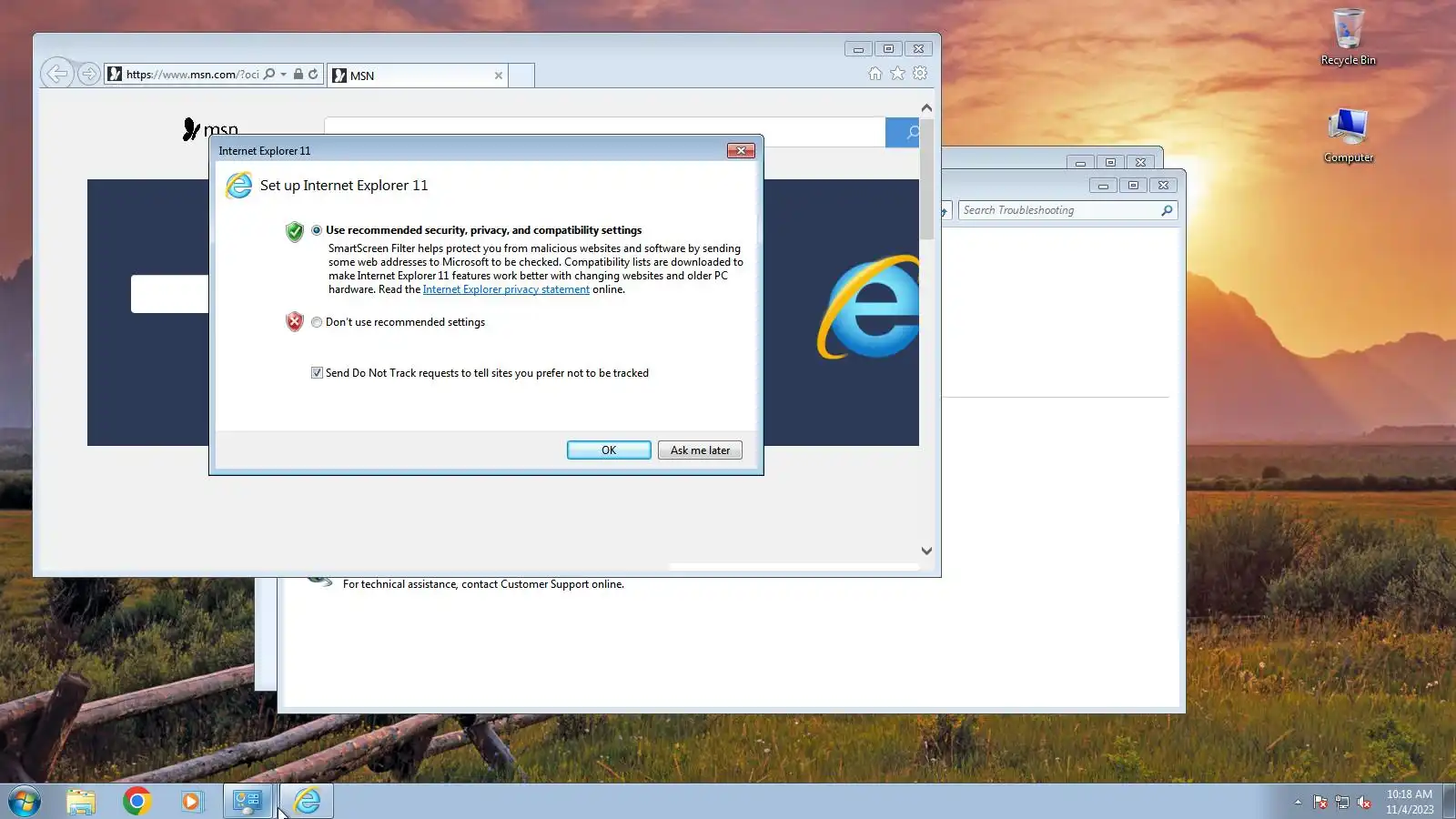Minimize the Internet Explorer window
This screenshot has width=1456, height=819.
pyautogui.click(x=858, y=49)
